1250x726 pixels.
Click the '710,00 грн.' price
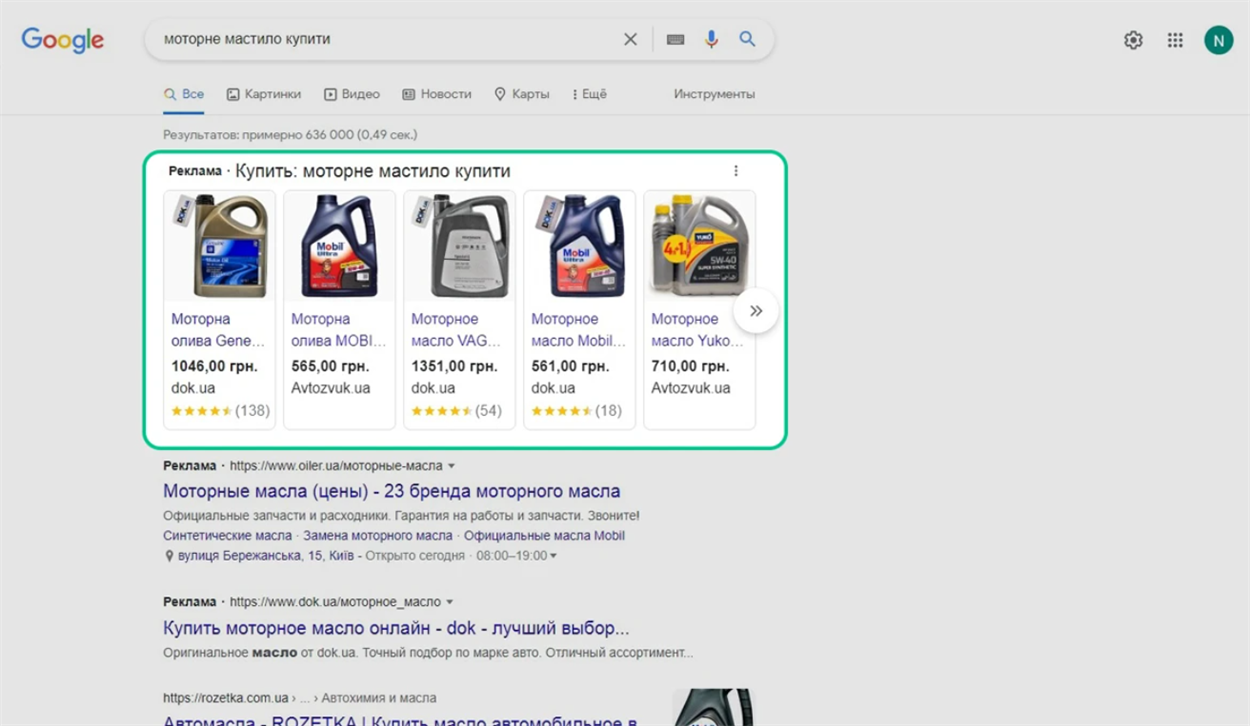(x=690, y=366)
